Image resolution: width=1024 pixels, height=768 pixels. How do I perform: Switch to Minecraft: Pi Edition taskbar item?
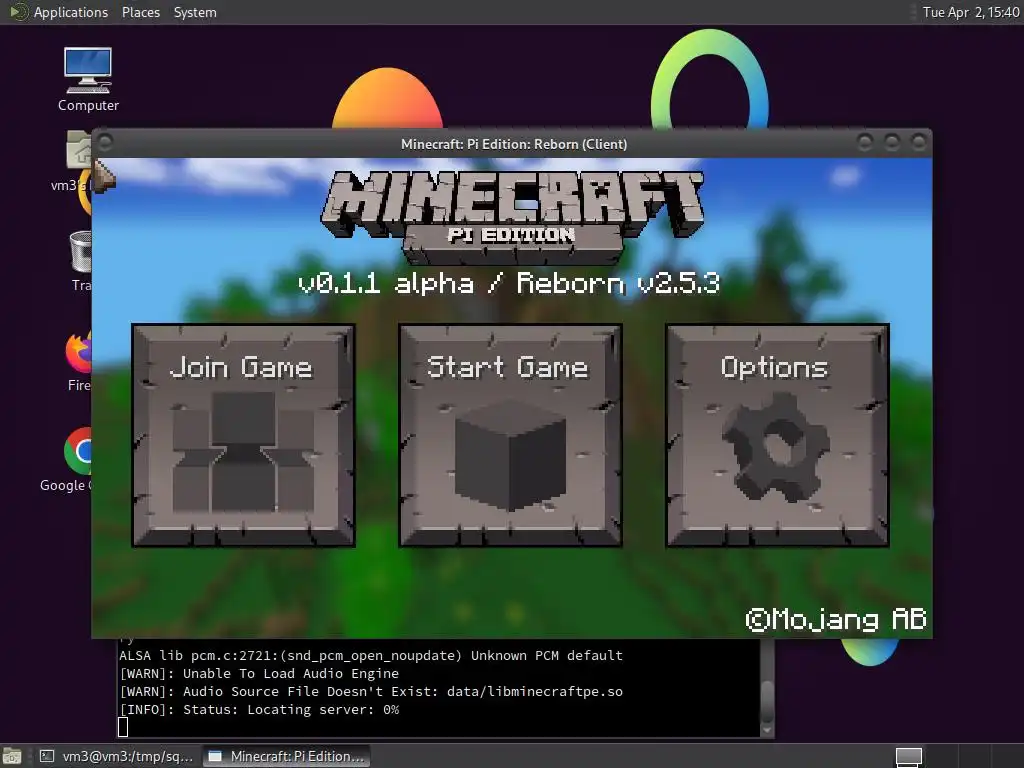(x=286, y=756)
